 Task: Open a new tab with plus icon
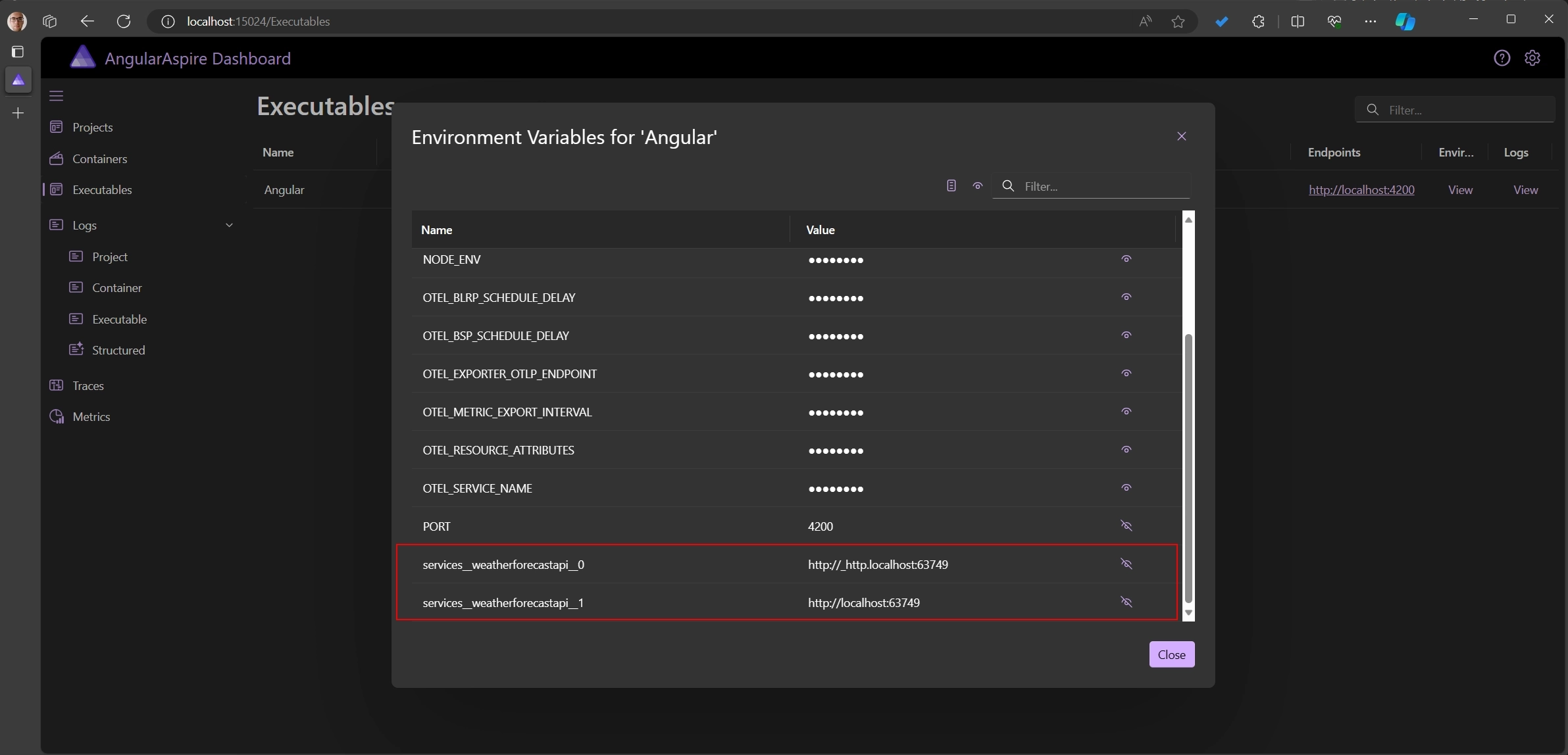pos(18,113)
